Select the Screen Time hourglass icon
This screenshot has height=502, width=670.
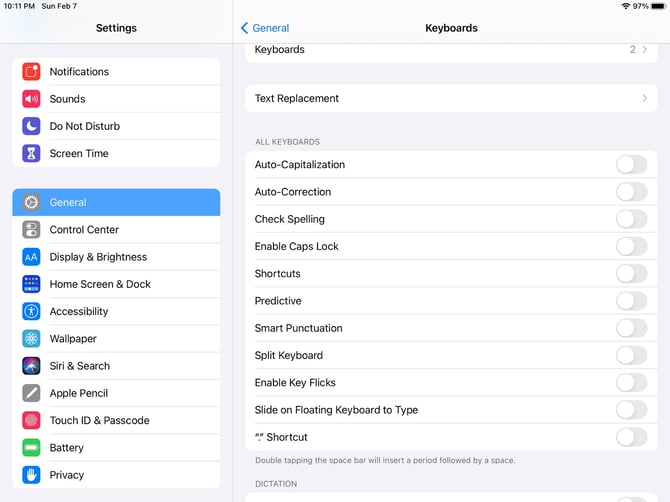[x=31, y=154]
